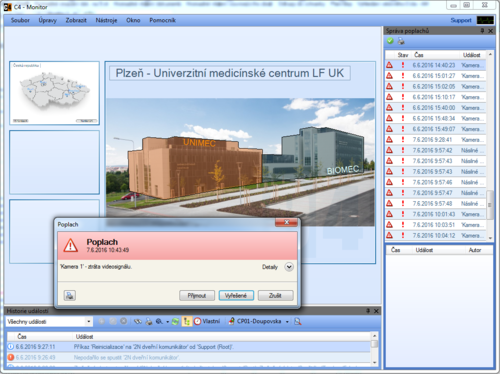Click the green refresh icon in the Historie událostí toolbar
Viewport: 500px width, 374px height.
click(175, 321)
